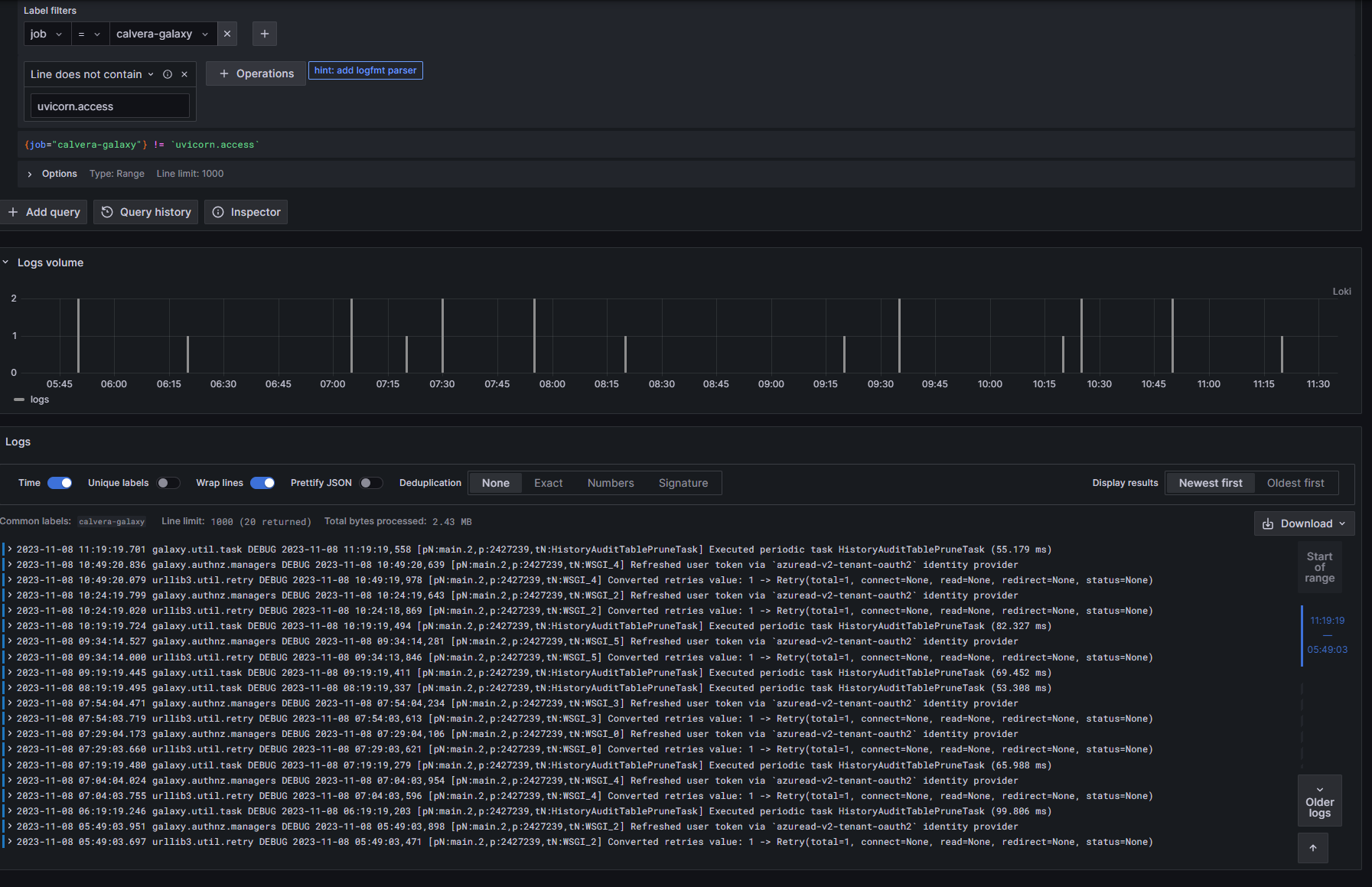The width and height of the screenshot is (1372, 887).
Task: Open the calvera-galaxy value dropdown
Action: click(x=161, y=34)
